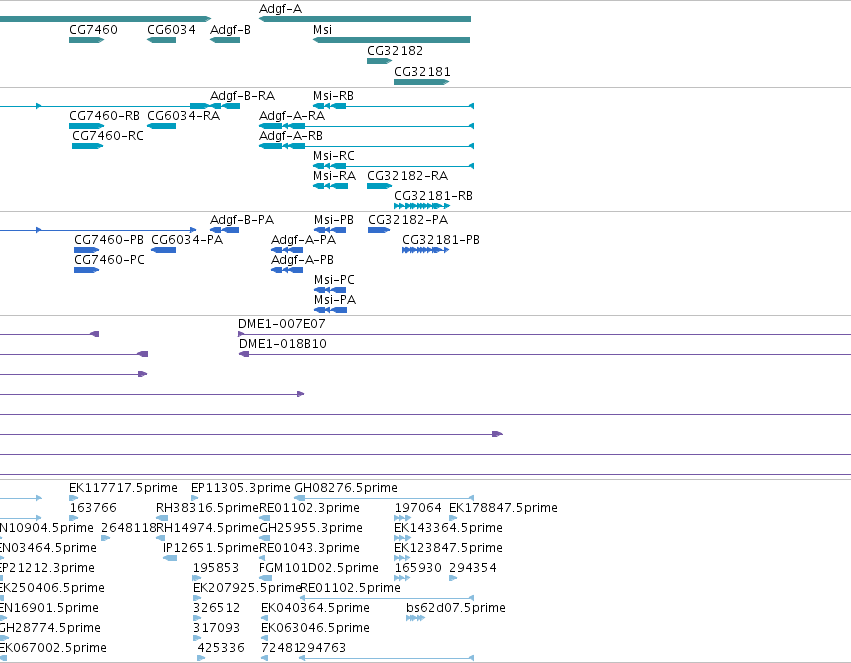
Task: Click feature 425336
Action: (x=201, y=658)
